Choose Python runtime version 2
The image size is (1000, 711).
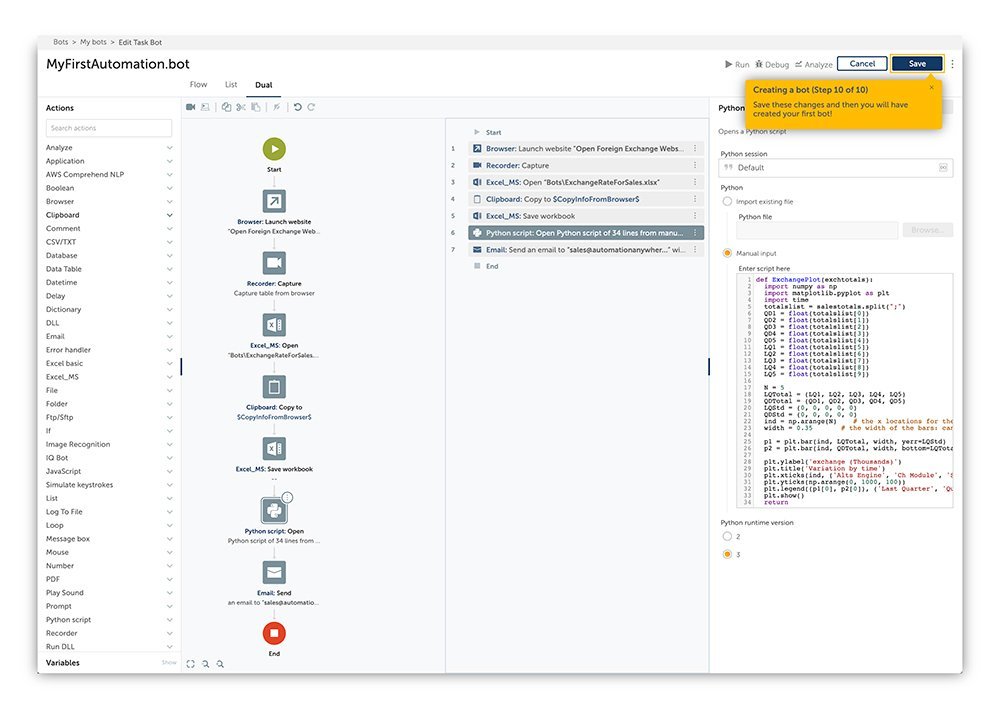(x=727, y=536)
